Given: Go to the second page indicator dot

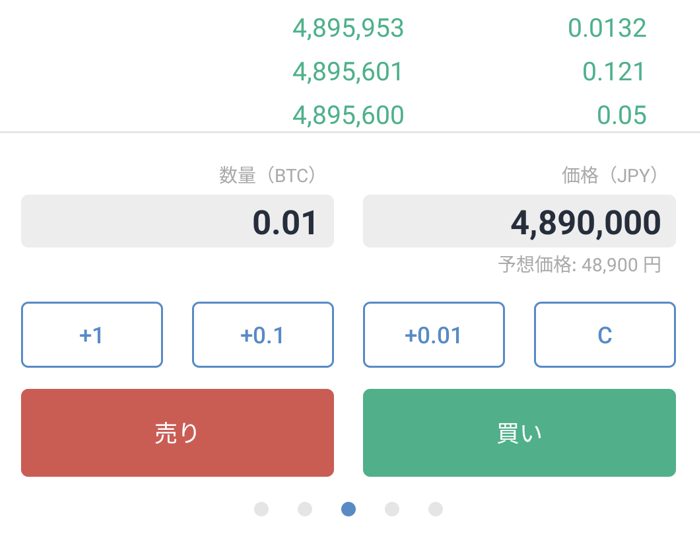Looking at the screenshot, I should [x=305, y=509].
